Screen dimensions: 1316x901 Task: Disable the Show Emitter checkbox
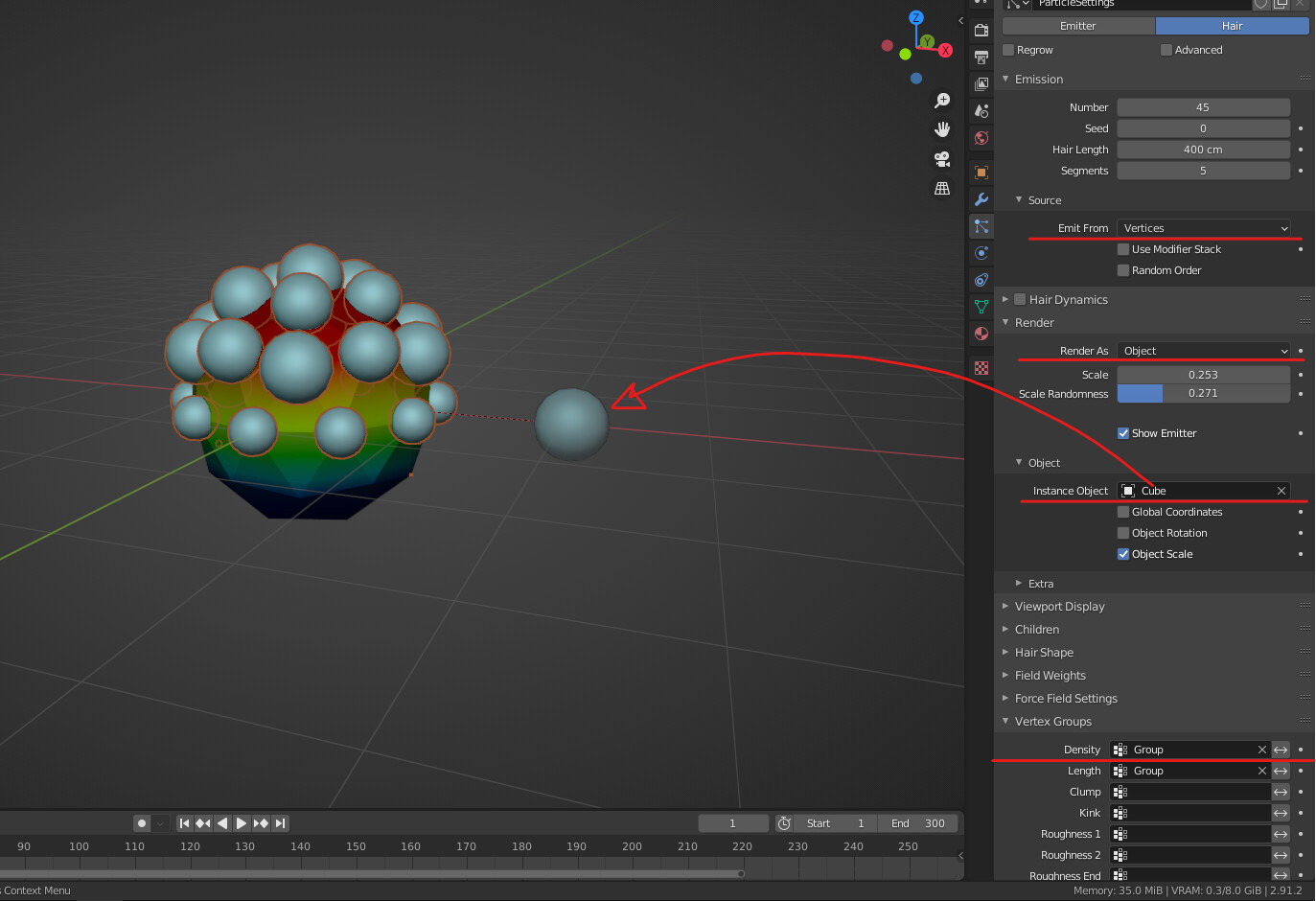(1122, 432)
